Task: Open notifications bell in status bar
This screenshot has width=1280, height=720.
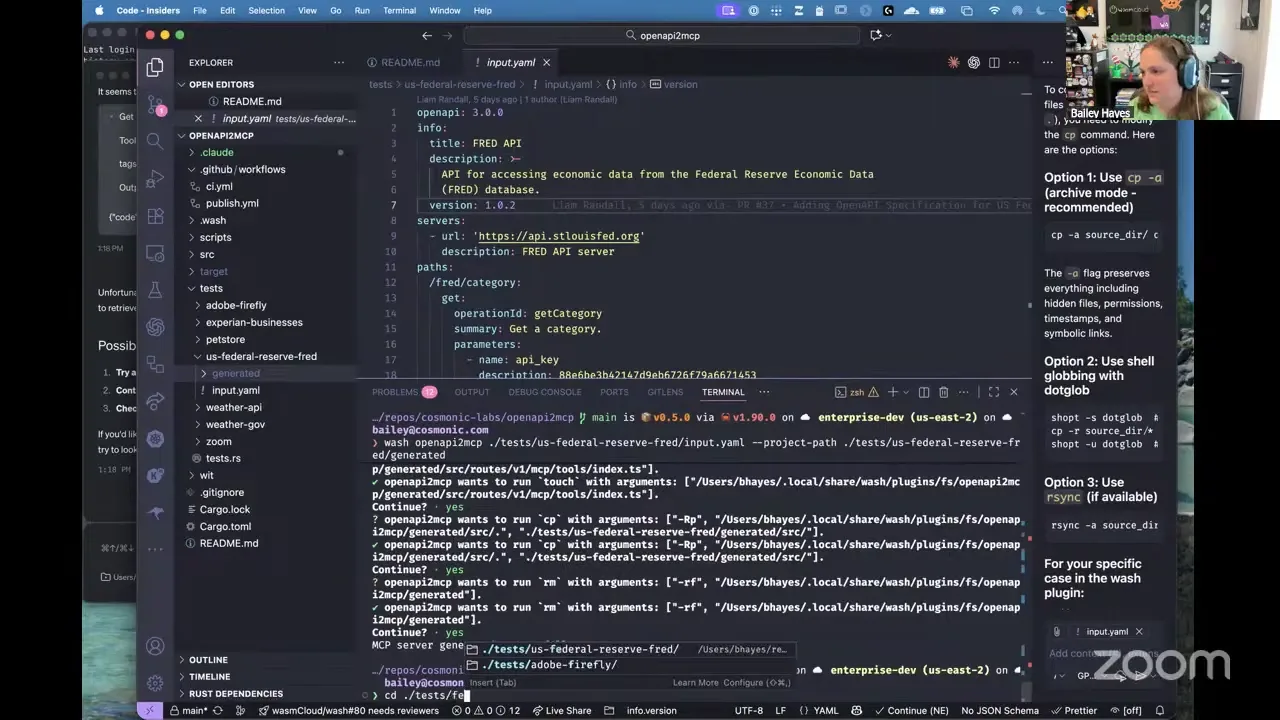Action: 1160,711
